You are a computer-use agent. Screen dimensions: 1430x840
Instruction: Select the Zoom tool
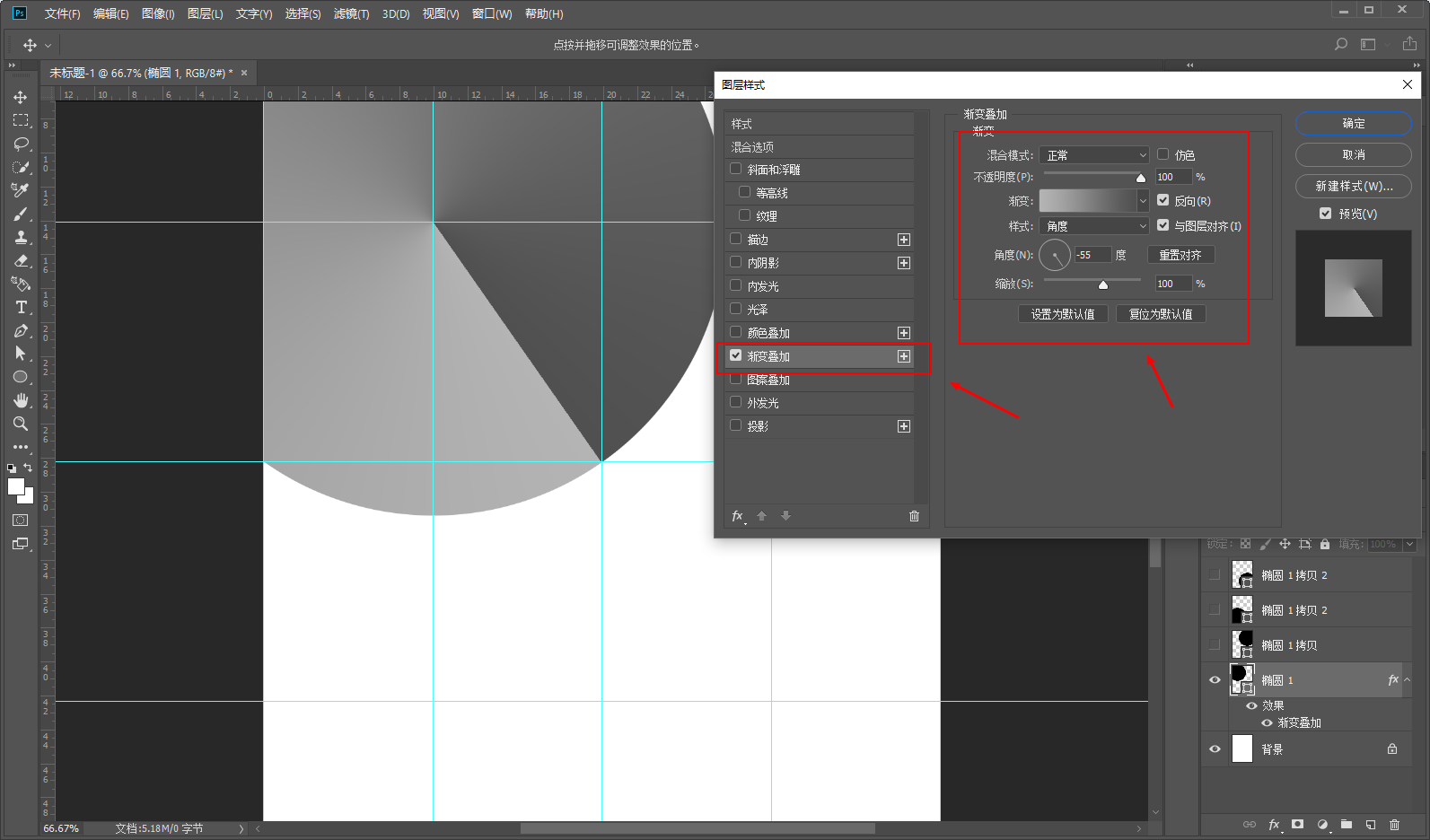pyautogui.click(x=21, y=424)
